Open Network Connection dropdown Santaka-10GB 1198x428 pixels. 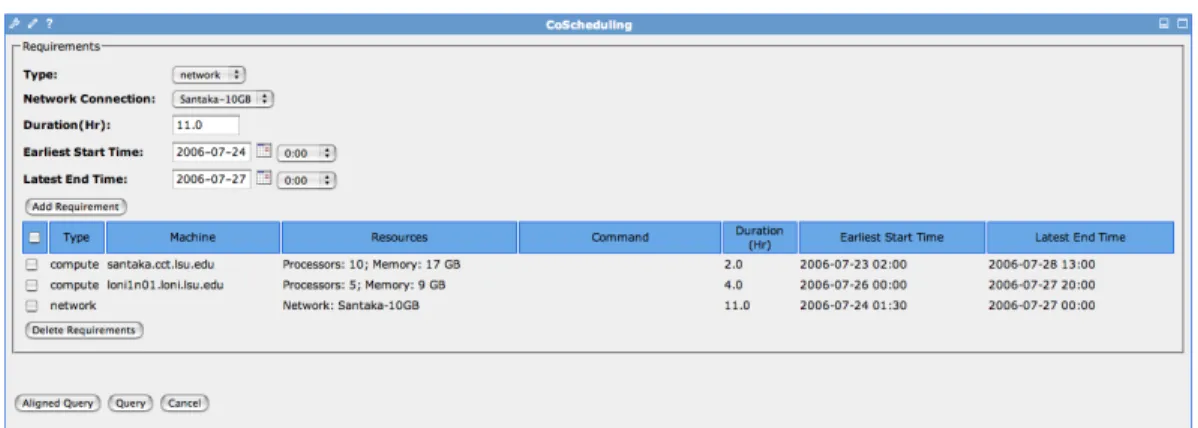point(222,99)
